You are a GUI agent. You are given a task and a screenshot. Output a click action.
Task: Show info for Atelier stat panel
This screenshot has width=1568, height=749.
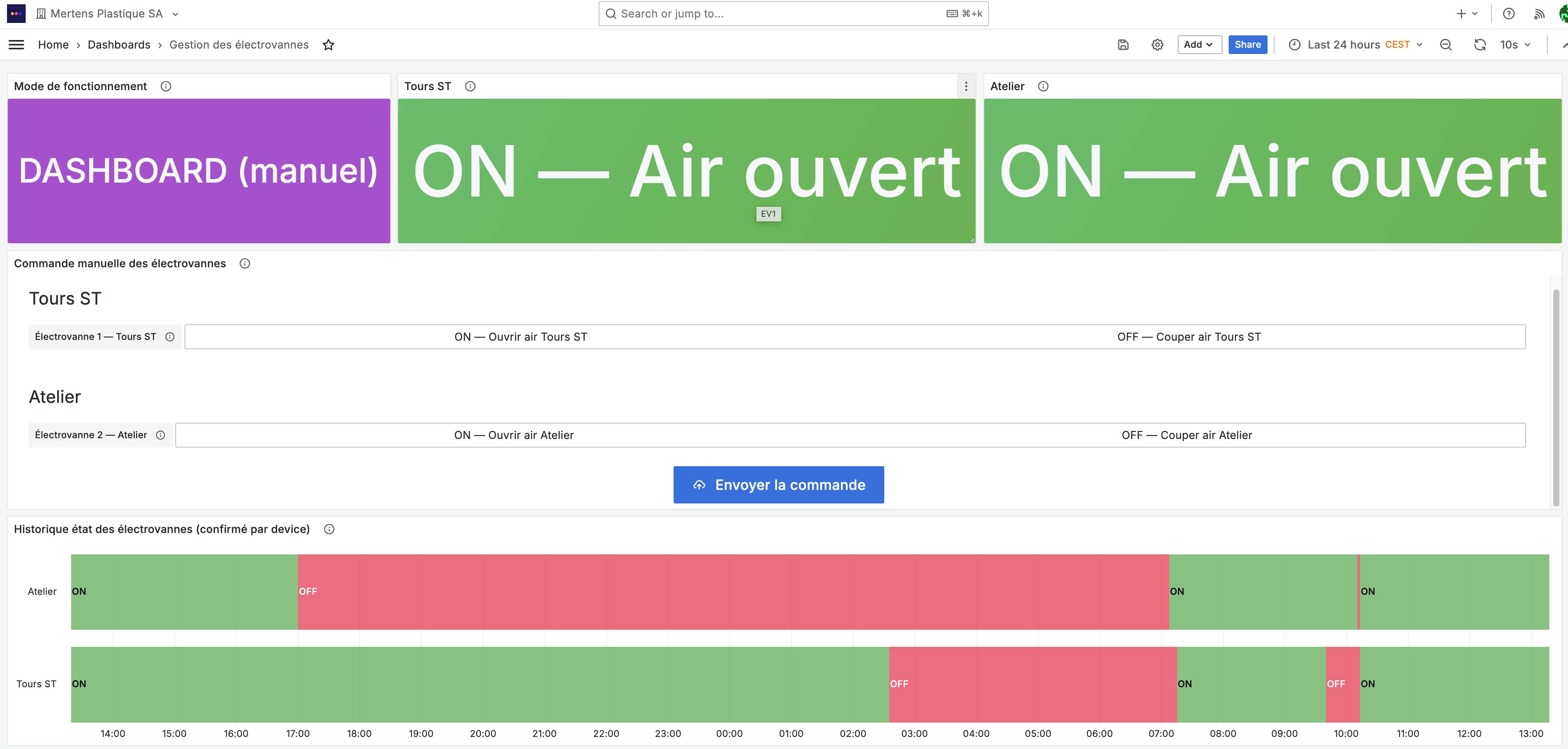click(1043, 86)
